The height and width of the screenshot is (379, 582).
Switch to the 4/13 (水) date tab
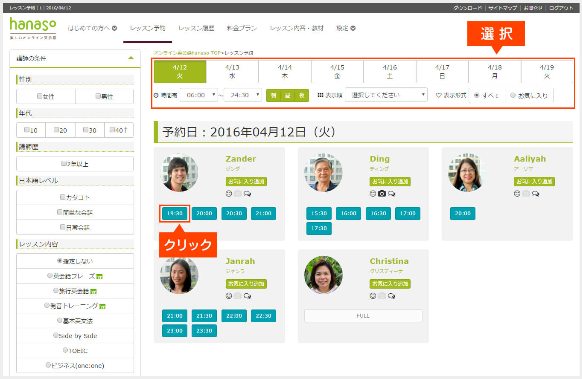click(232, 71)
